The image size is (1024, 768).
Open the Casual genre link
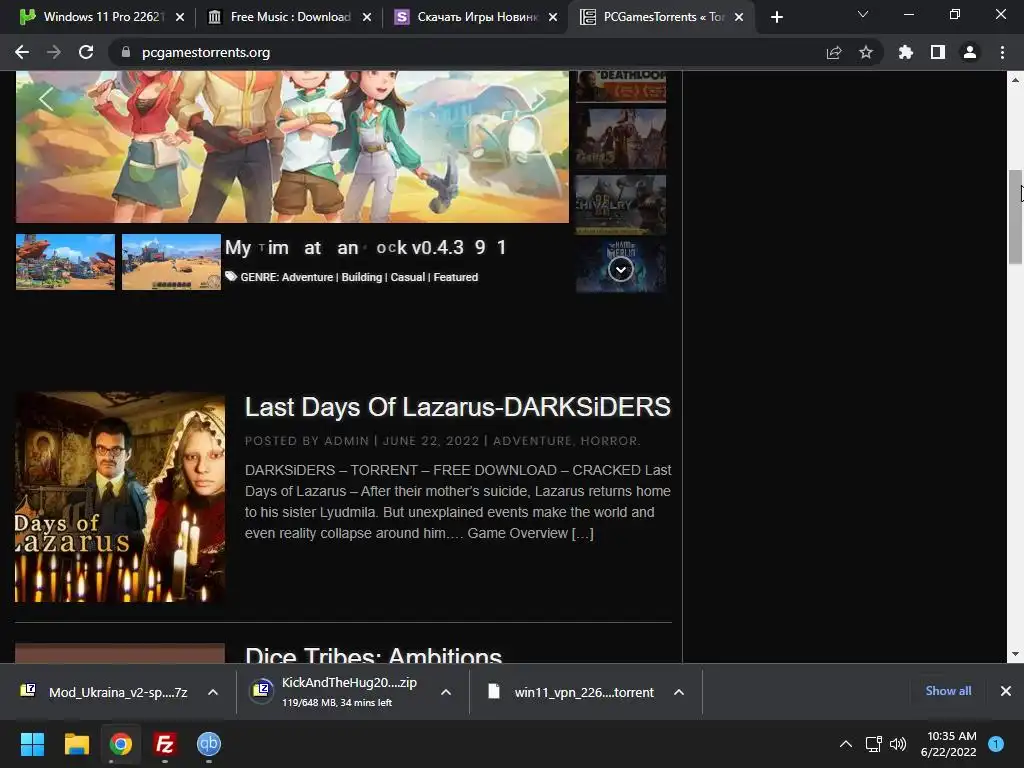[x=408, y=277]
